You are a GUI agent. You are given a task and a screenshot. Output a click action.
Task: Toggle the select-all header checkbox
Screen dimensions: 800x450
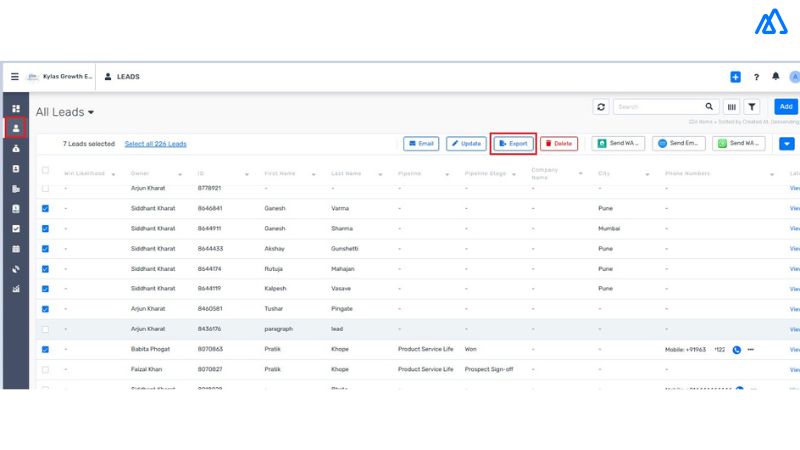click(x=45, y=170)
